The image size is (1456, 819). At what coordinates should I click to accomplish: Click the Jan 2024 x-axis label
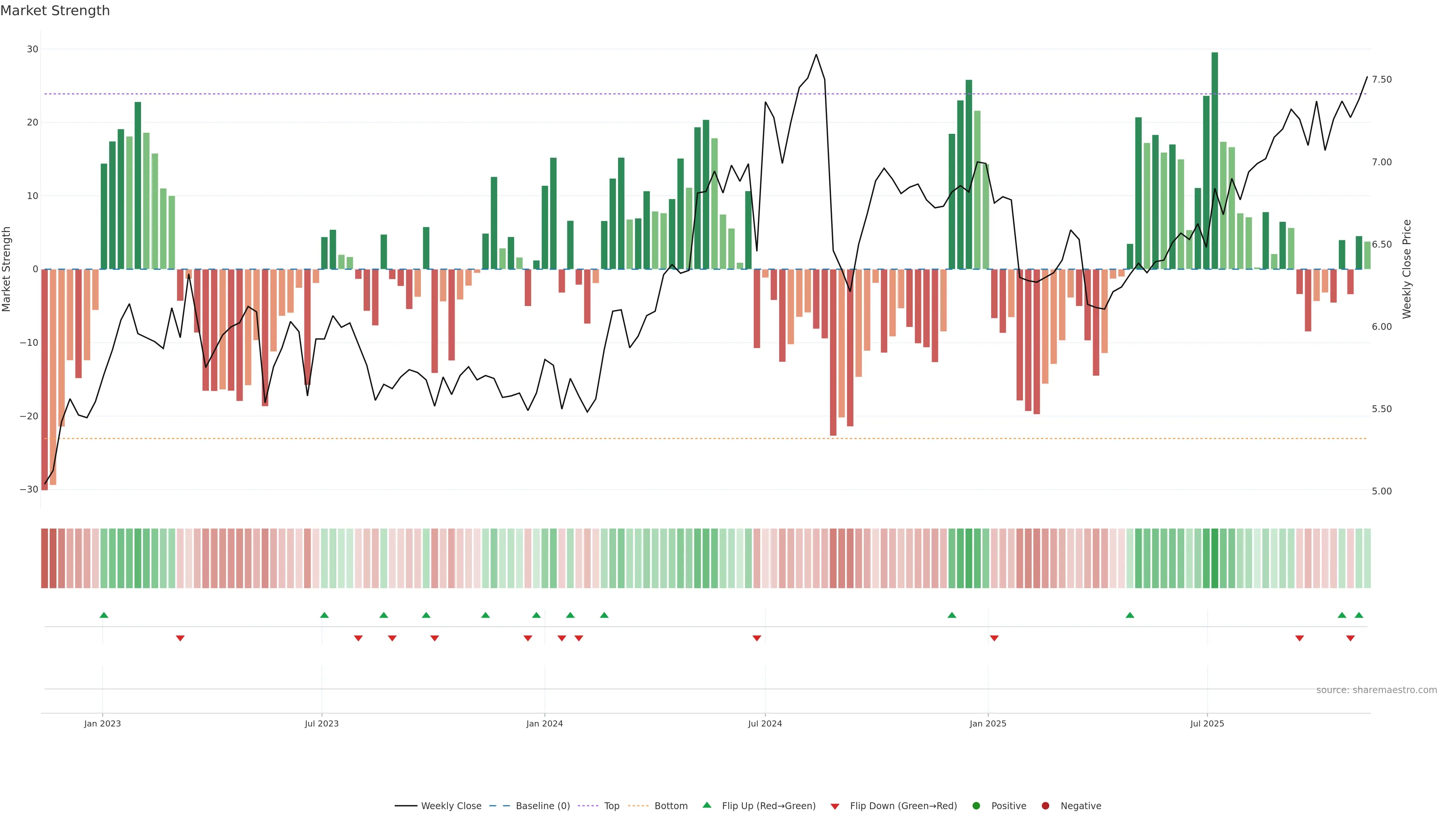coord(544,723)
